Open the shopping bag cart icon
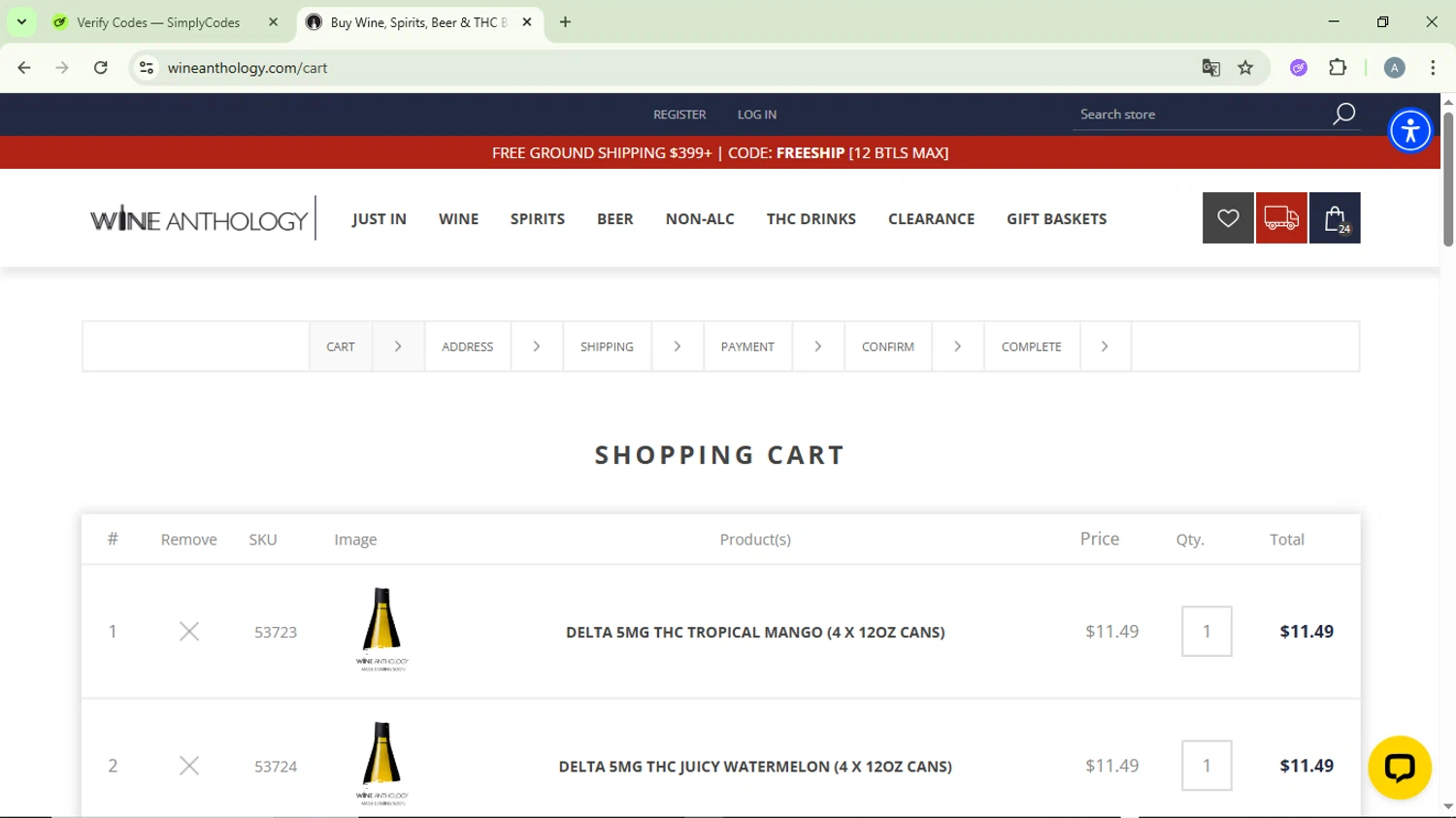This screenshot has width=1456, height=818. click(x=1335, y=218)
